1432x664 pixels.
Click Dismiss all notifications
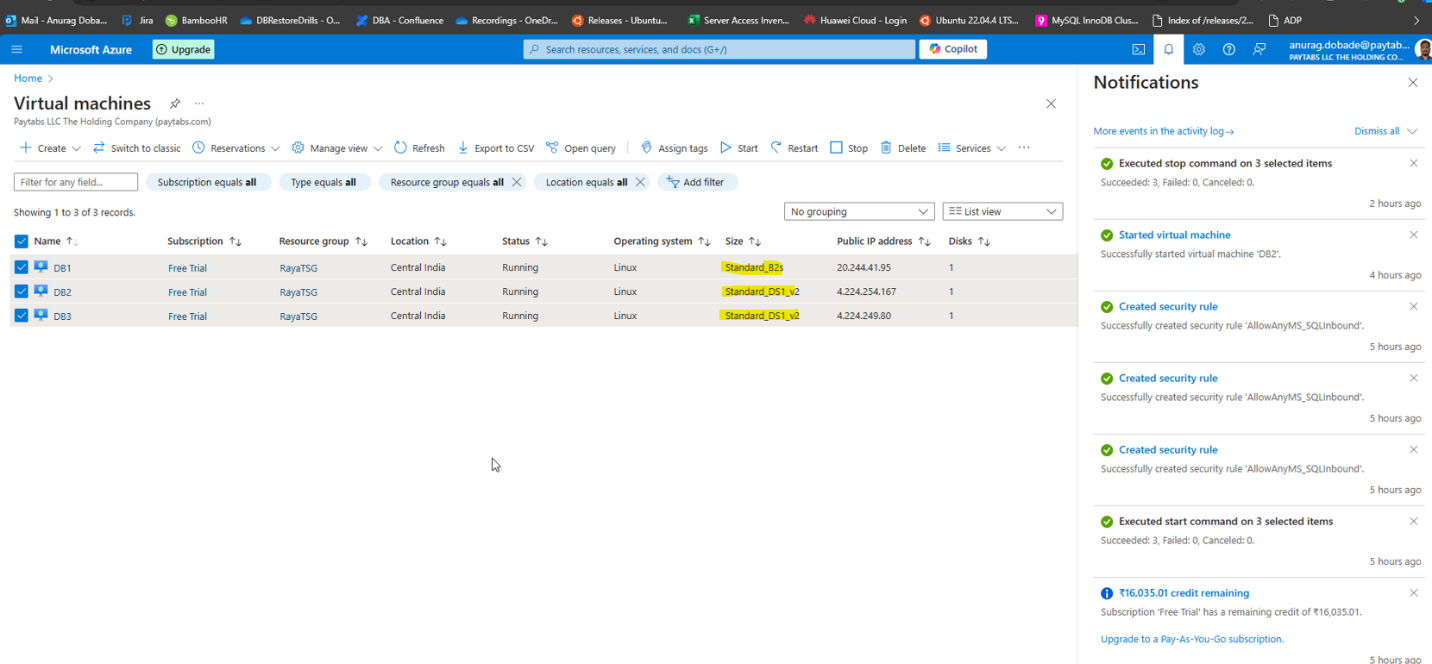1376,131
